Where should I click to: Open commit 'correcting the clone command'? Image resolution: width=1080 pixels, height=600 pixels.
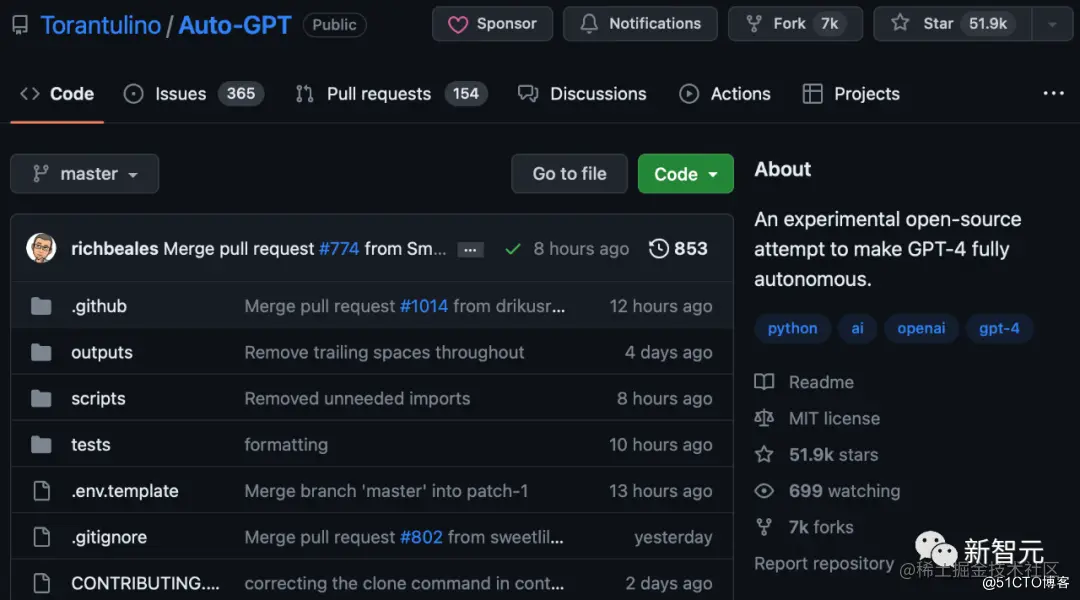(404, 583)
